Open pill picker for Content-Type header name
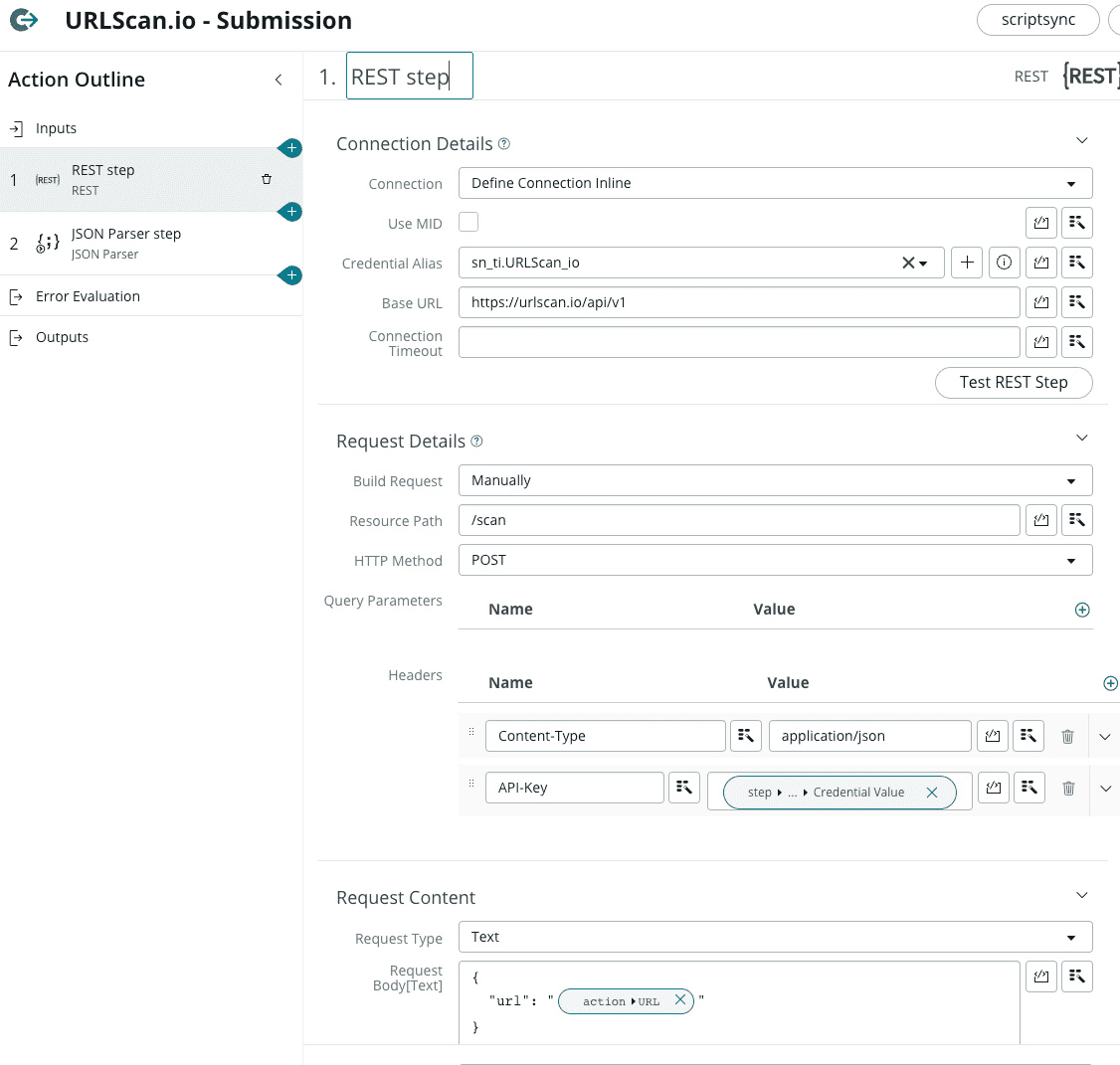1120x1065 pixels. [x=746, y=736]
